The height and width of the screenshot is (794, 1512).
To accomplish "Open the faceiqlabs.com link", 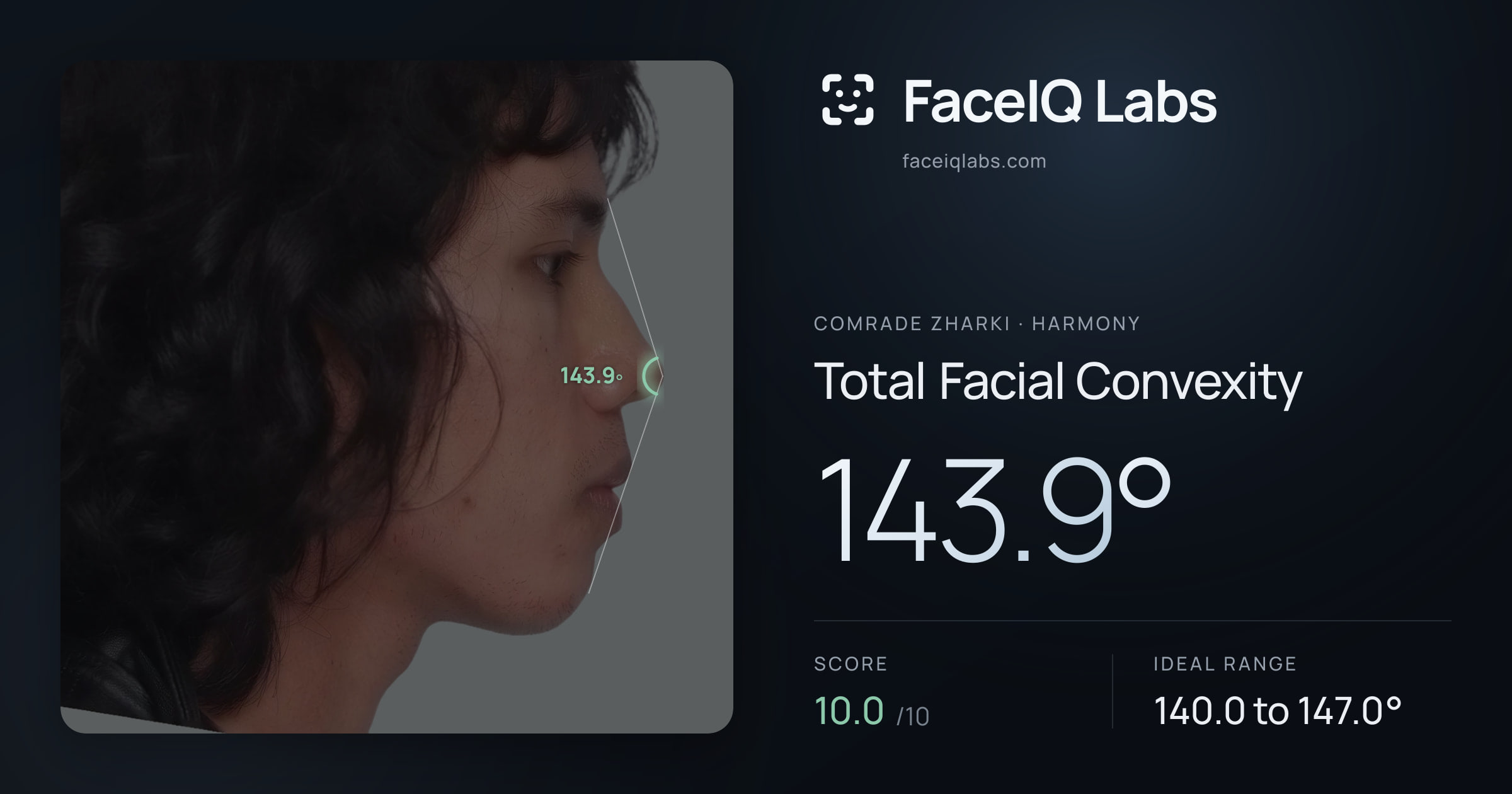I will [x=974, y=161].
